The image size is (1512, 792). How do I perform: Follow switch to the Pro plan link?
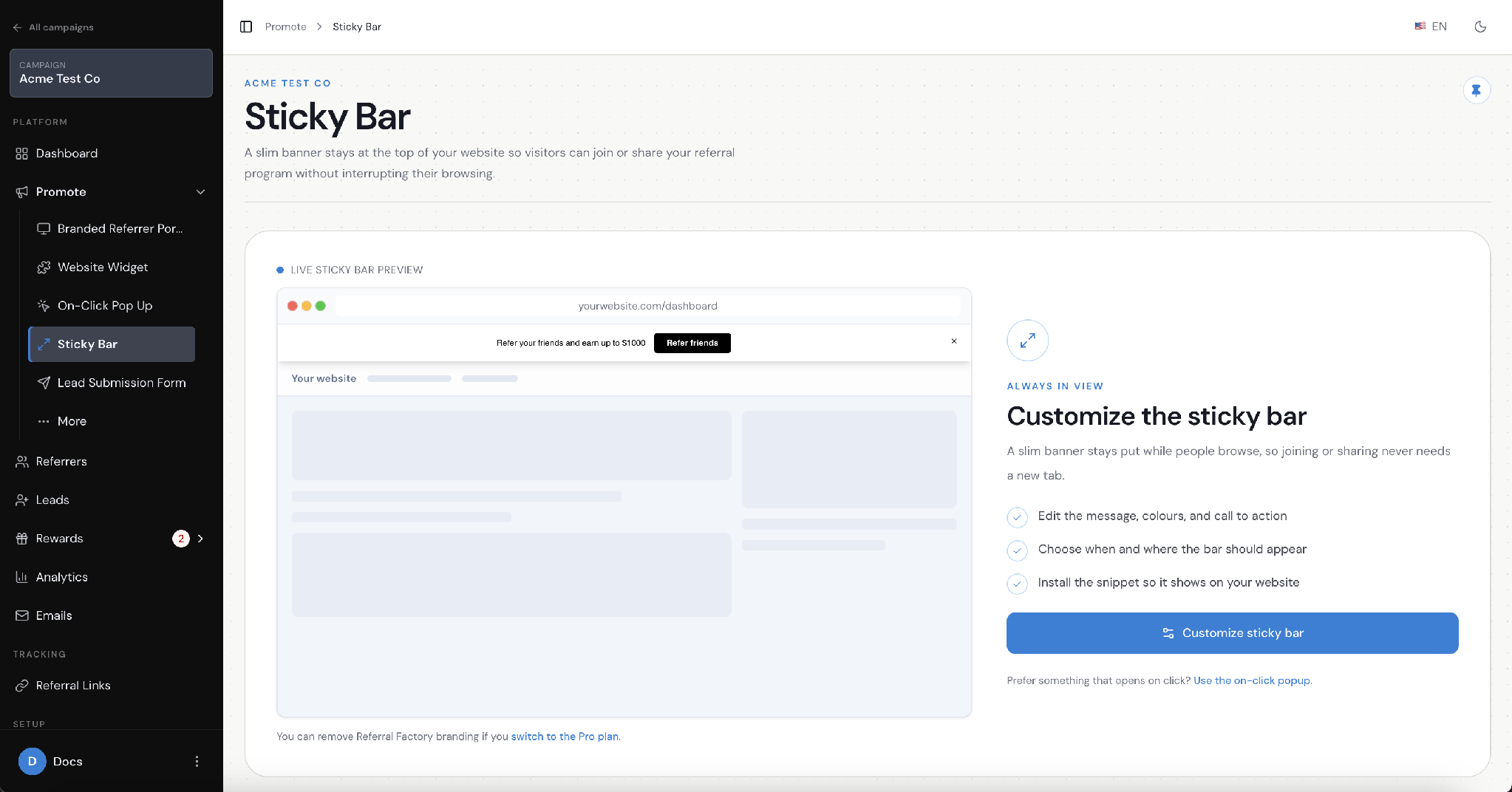click(565, 737)
